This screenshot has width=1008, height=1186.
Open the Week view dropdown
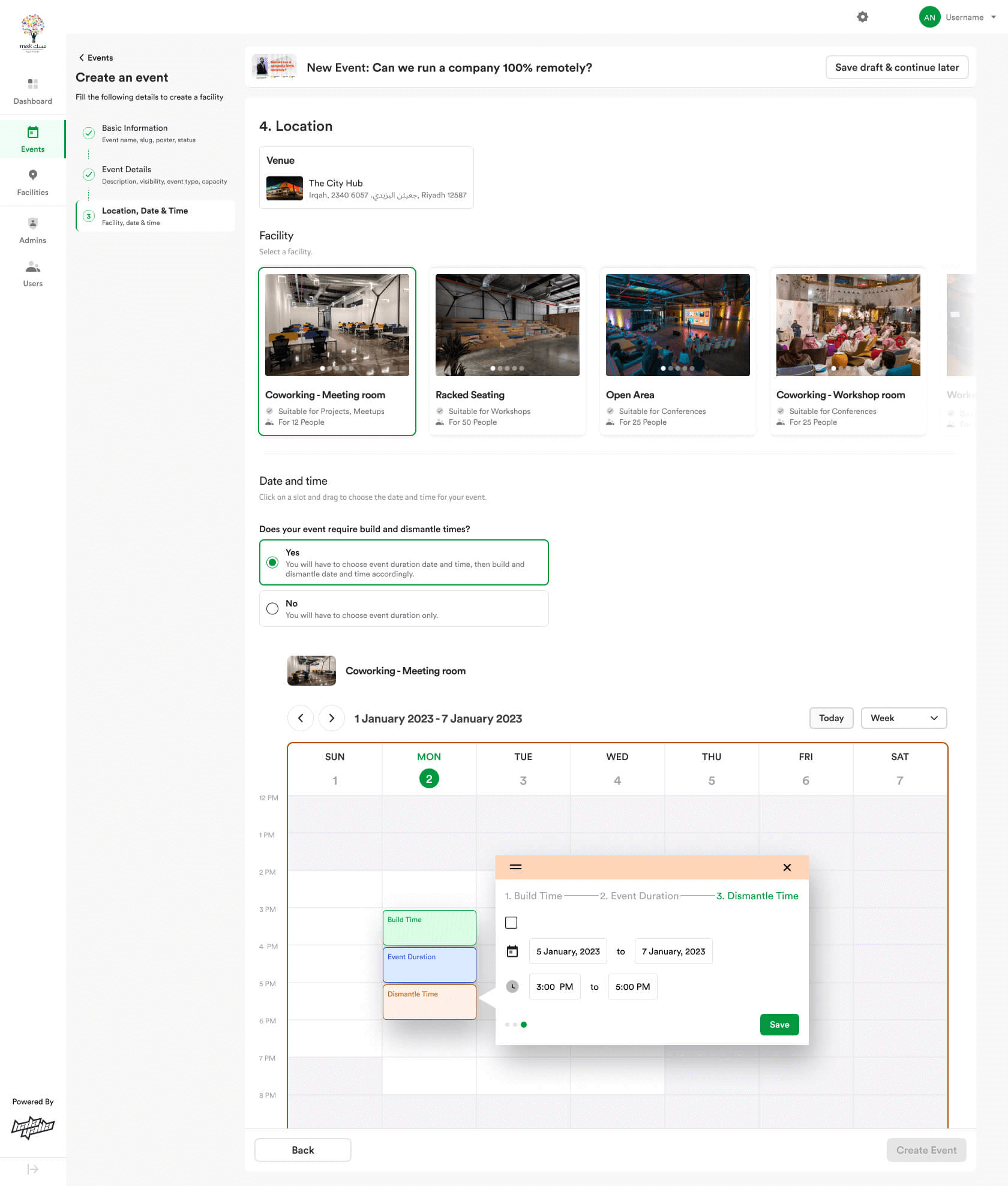(904, 718)
